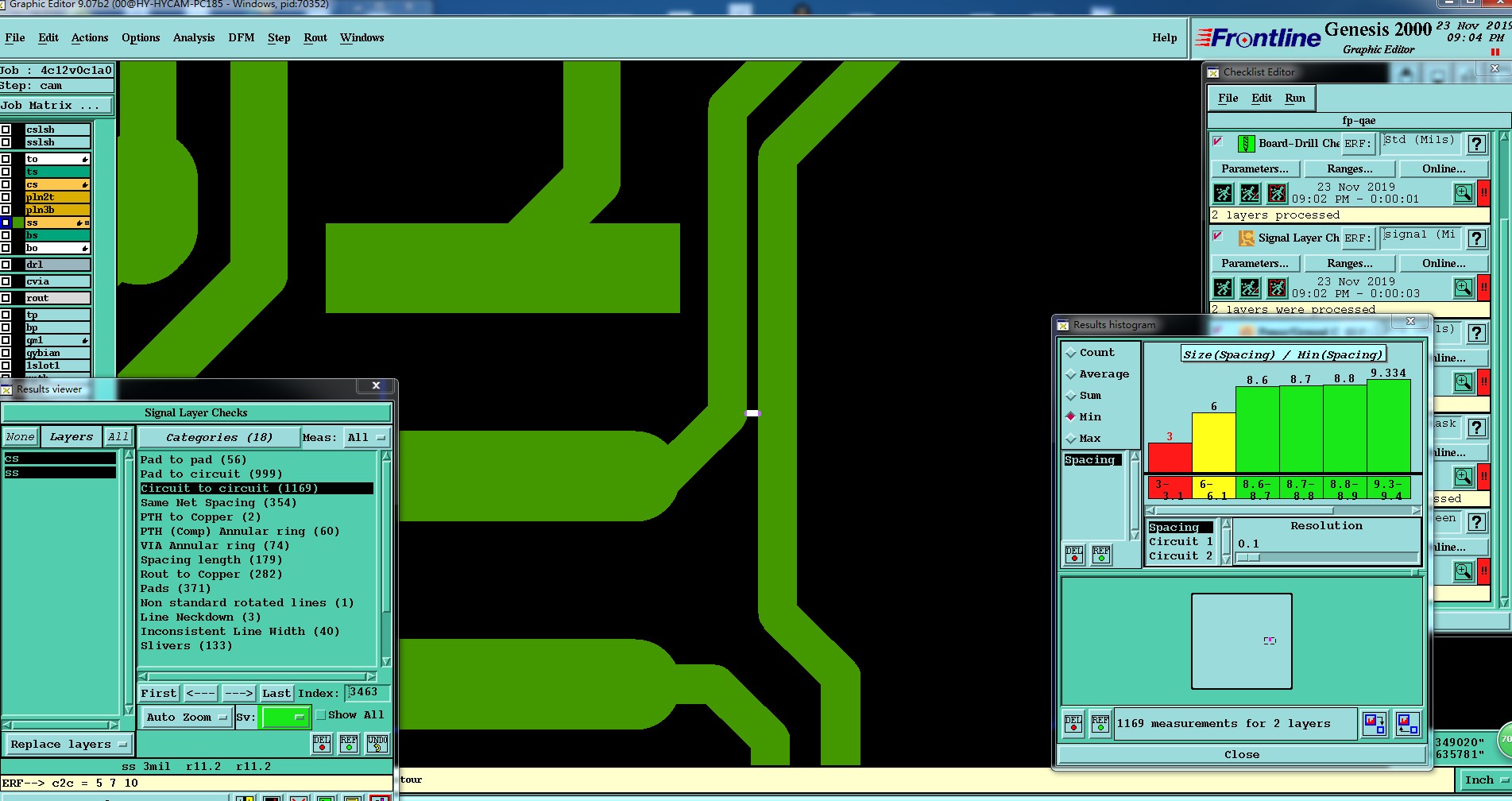The image size is (1512, 801).
Task: Click Index input field showing 3463
Action: tap(367, 692)
